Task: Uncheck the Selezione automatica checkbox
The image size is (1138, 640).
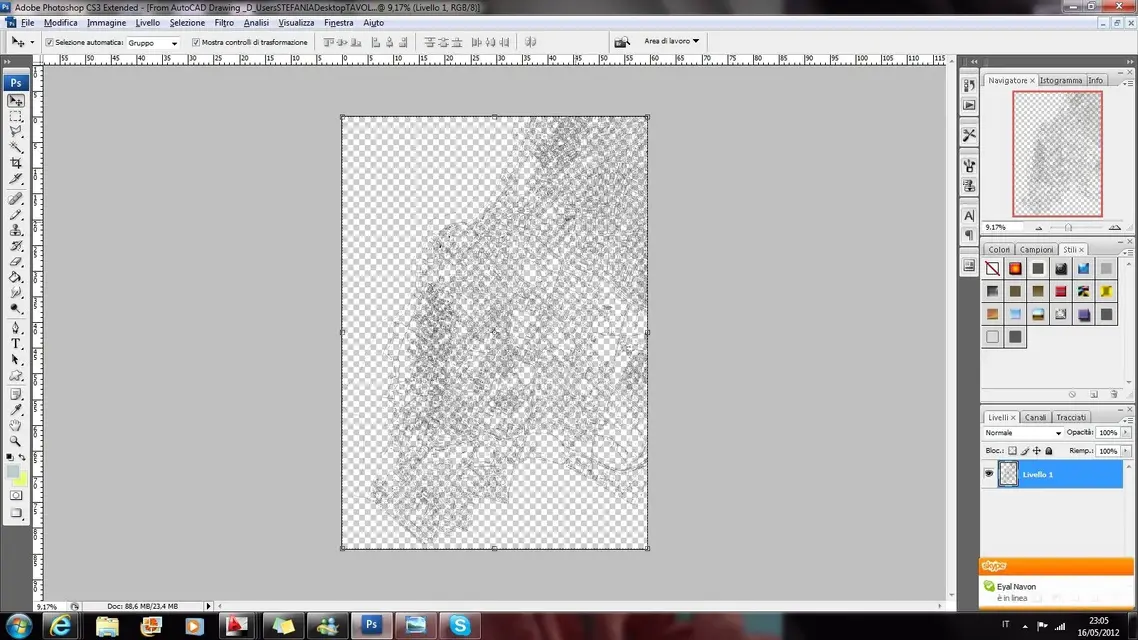Action: coord(49,43)
